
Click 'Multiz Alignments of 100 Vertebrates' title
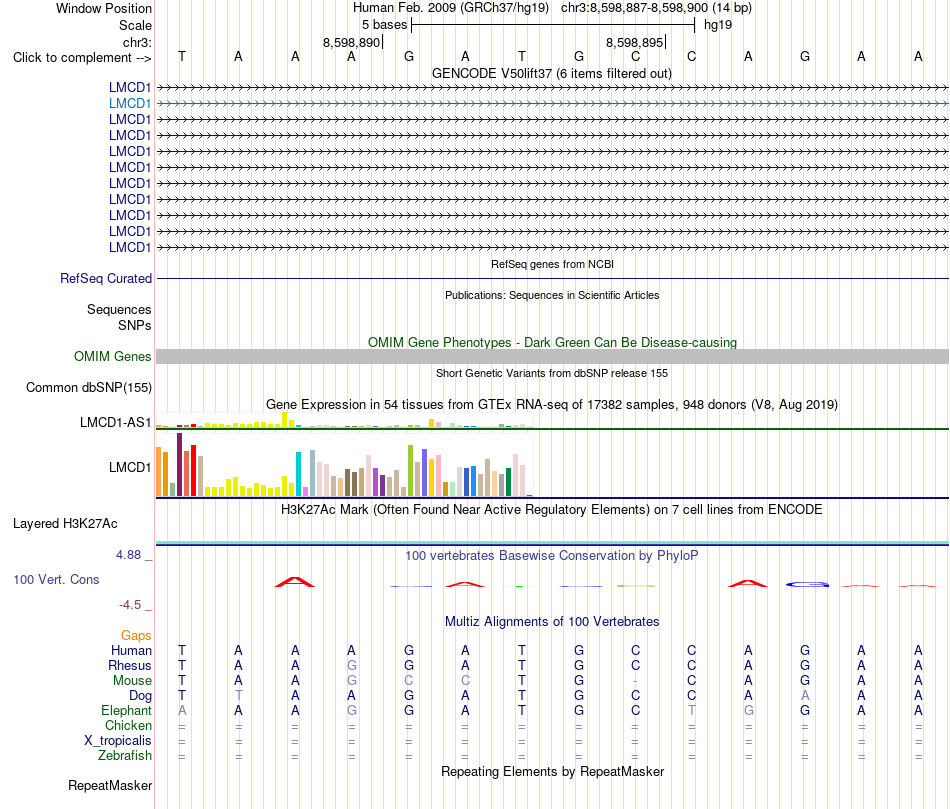click(552, 621)
